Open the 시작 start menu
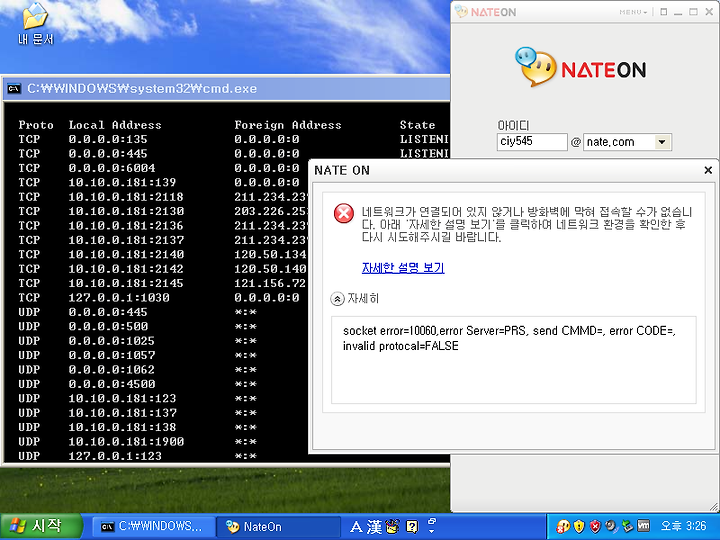The width and height of the screenshot is (720, 540). (x=41, y=526)
